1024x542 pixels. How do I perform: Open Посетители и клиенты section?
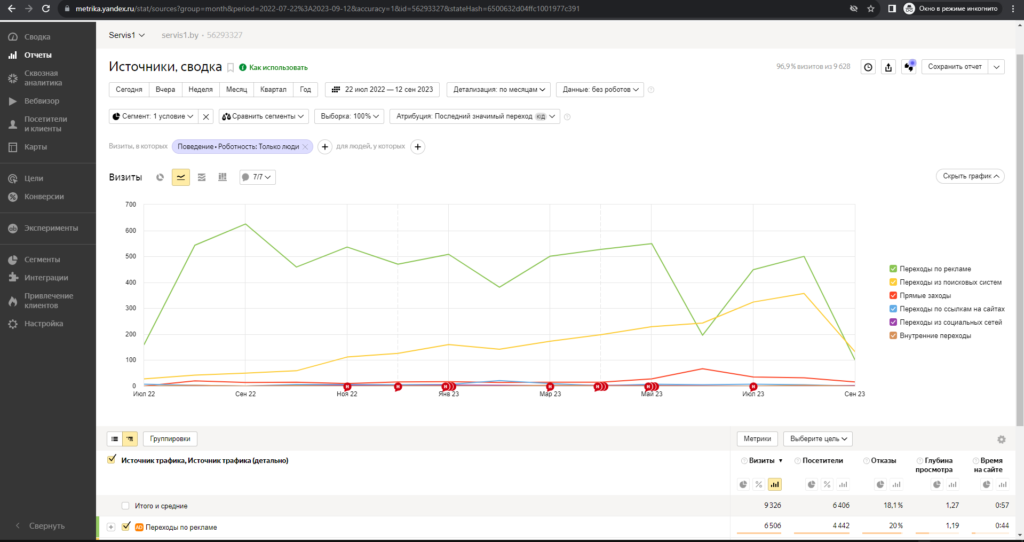pos(45,124)
